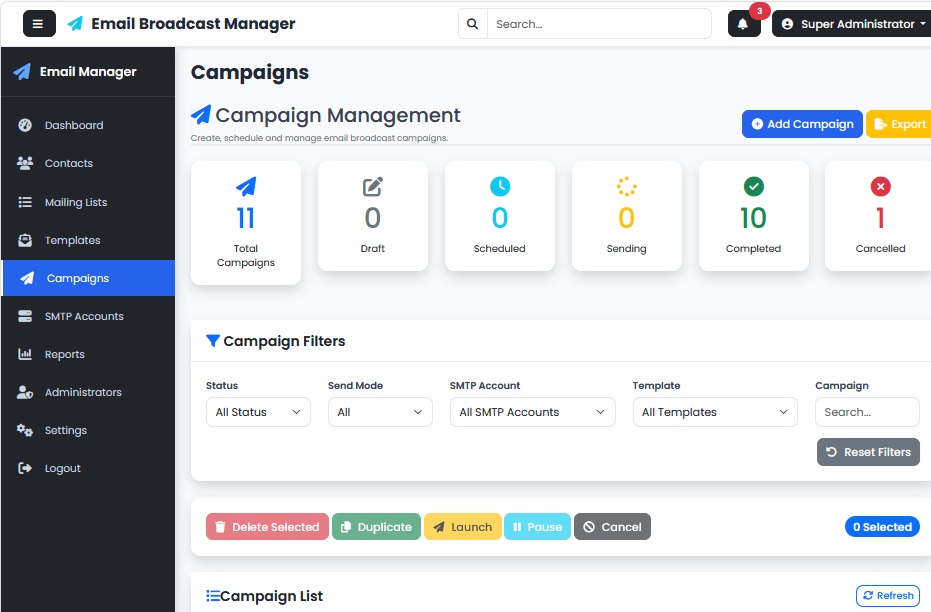Focus the Campaign search filter field
This screenshot has width=931, height=612.
coord(867,412)
